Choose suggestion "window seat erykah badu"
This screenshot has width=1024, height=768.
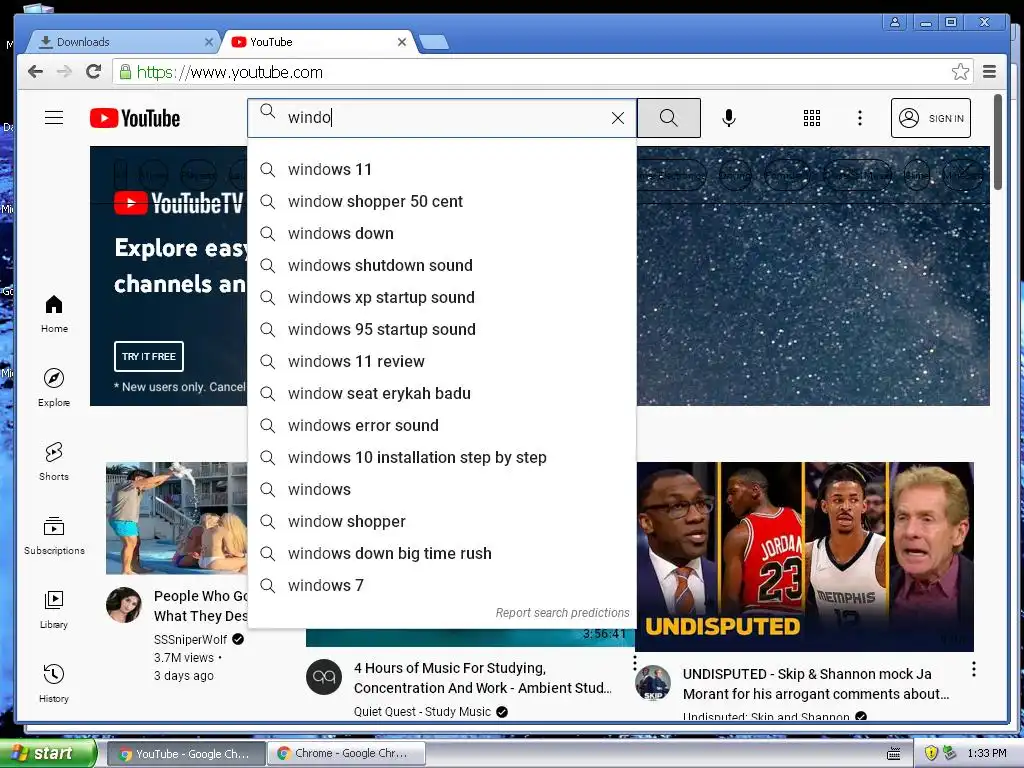[442, 394]
